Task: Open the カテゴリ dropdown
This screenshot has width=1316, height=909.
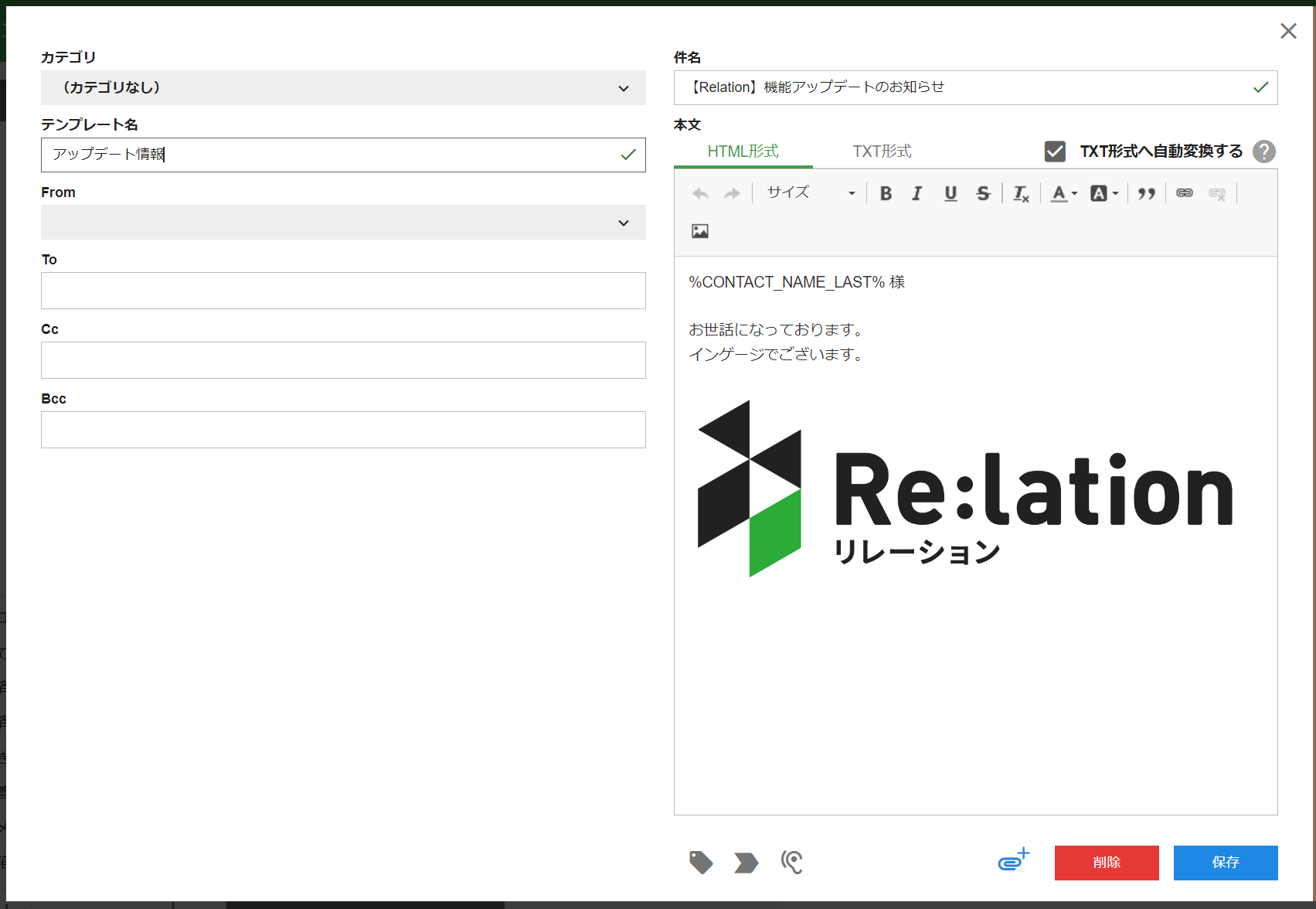Action: pyautogui.click(x=343, y=88)
